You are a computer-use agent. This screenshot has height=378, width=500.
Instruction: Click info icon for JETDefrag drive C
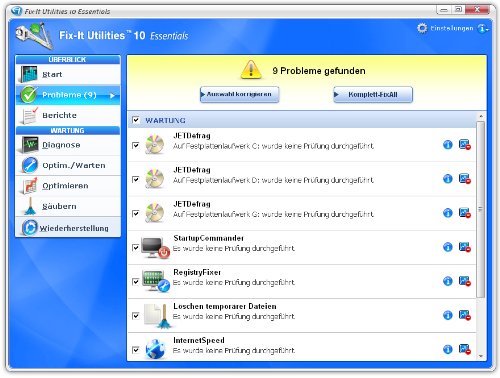pyautogui.click(x=448, y=145)
